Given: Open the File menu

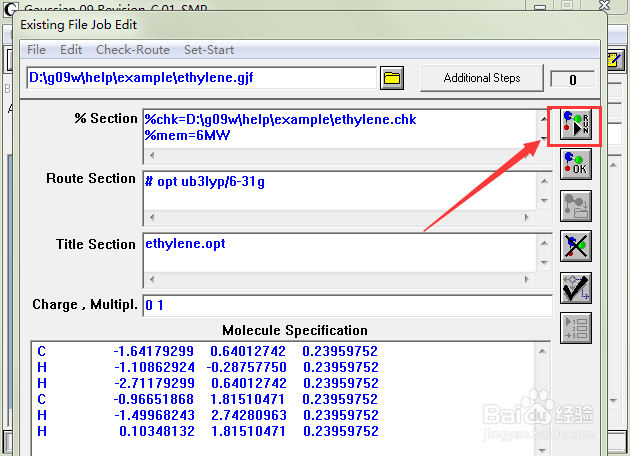Looking at the screenshot, I should click(x=36, y=50).
